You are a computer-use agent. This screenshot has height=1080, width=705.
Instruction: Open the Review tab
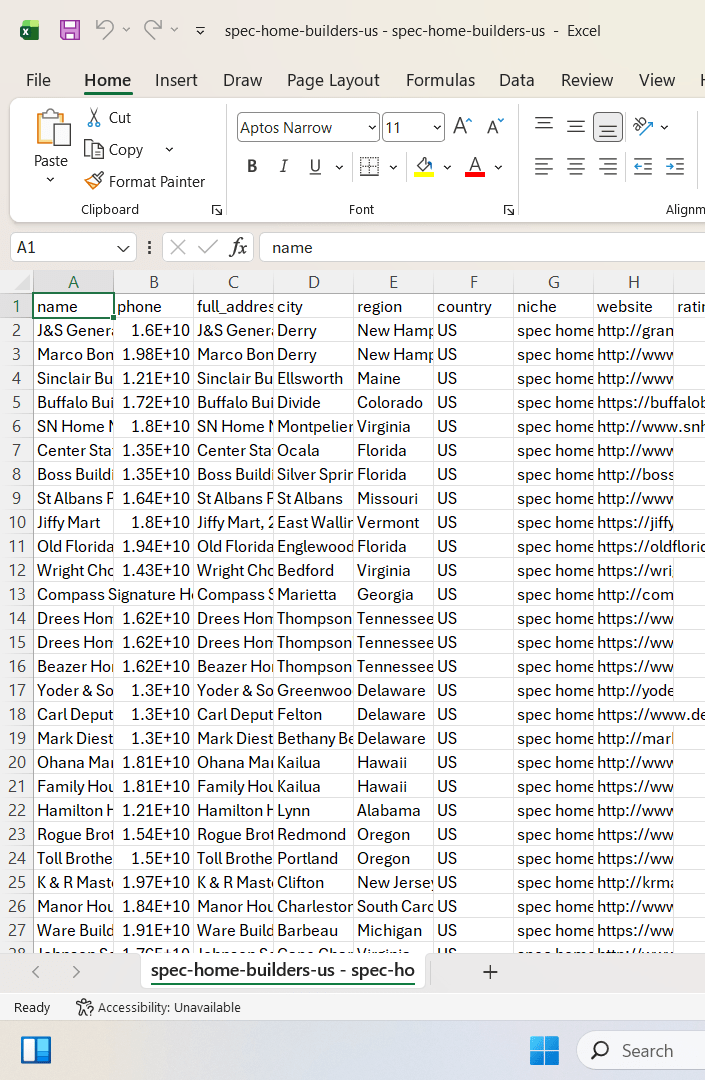(x=587, y=81)
